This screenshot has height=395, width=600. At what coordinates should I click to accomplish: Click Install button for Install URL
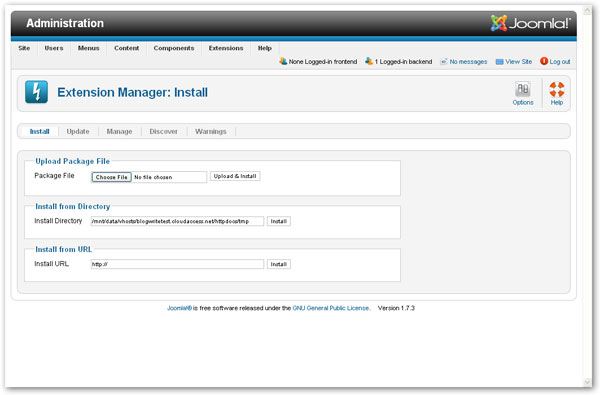(279, 264)
